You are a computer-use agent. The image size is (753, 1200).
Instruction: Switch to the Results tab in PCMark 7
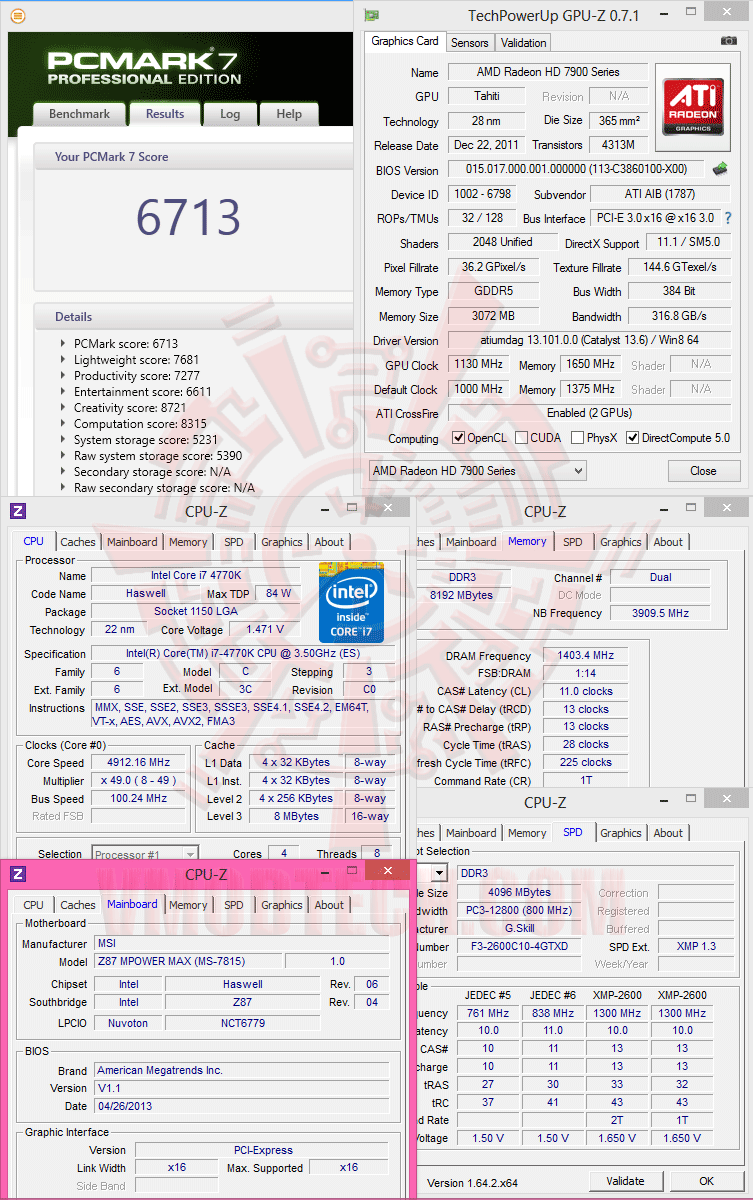[x=165, y=114]
